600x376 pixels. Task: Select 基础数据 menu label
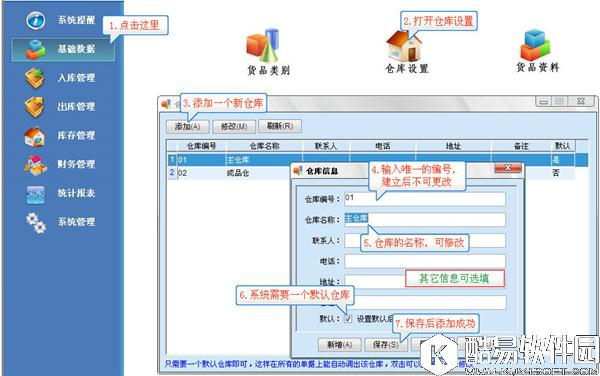pyautogui.click(x=76, y=49)
